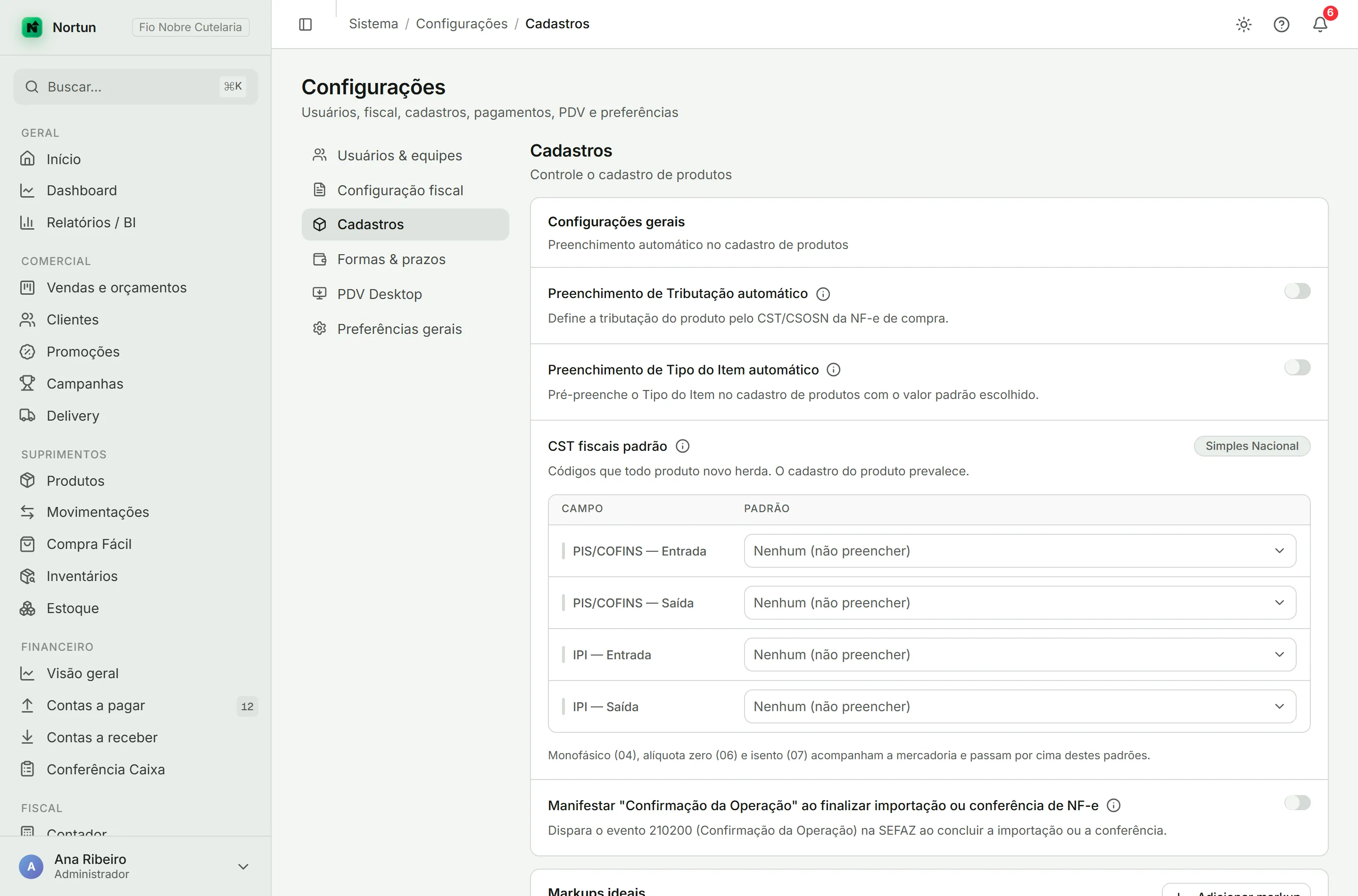1358x896 pixels.
Task: Click the Vendas e orçamentos icon
Action: [27, 288]
